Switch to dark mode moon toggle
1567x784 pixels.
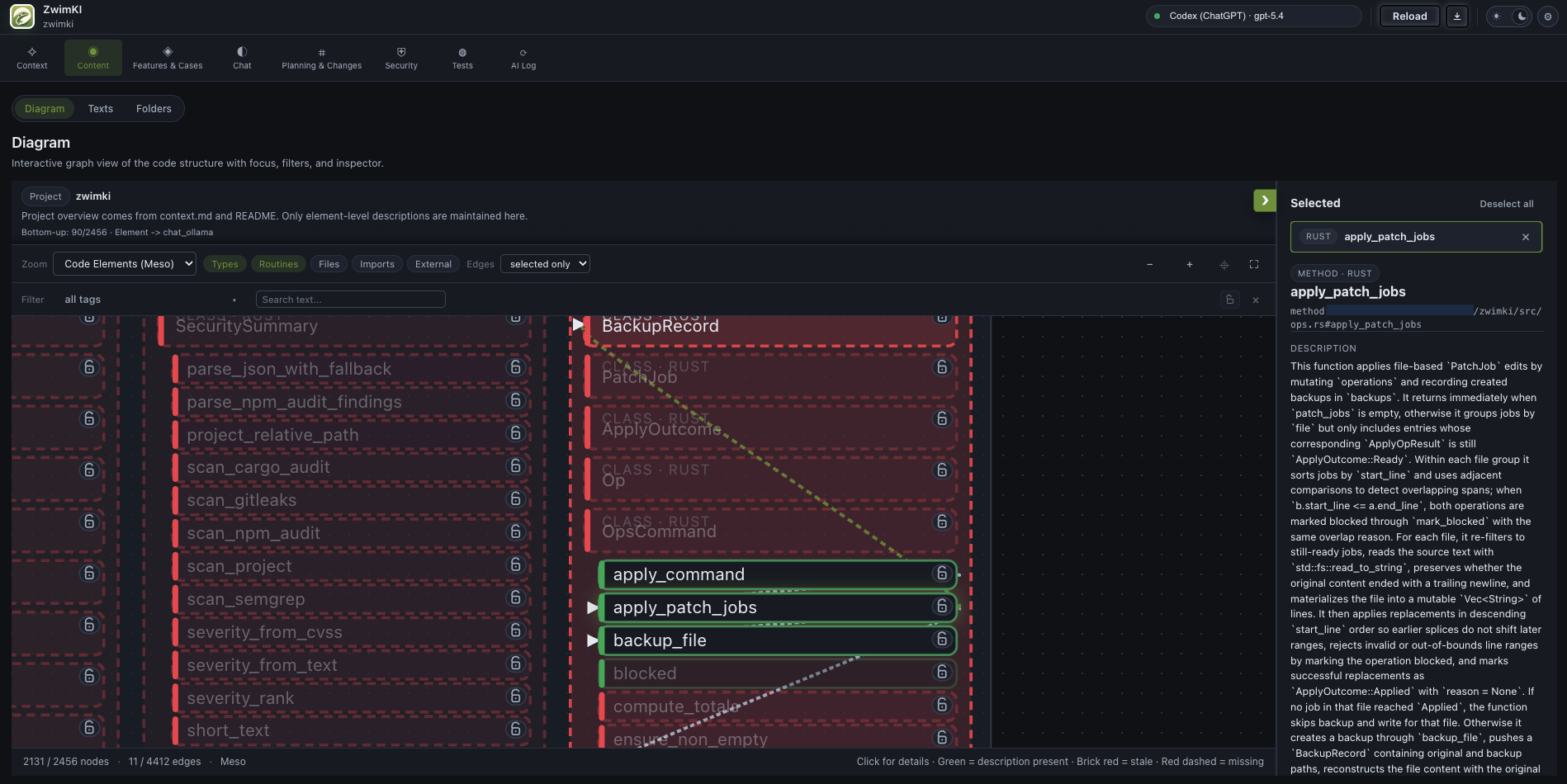(x=1522, y=17)
